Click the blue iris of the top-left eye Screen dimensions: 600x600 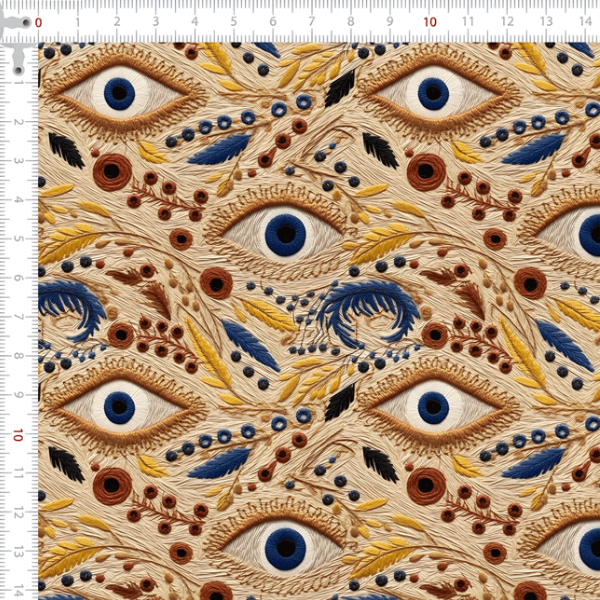click(119, 94)
